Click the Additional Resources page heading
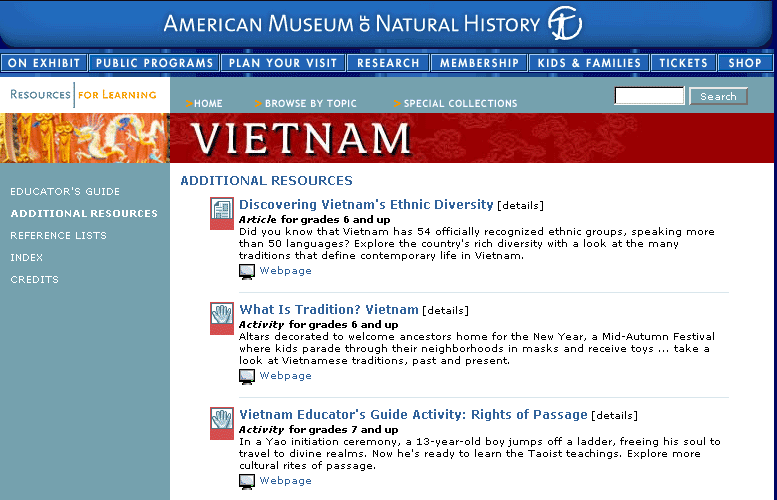 [267, 180]
